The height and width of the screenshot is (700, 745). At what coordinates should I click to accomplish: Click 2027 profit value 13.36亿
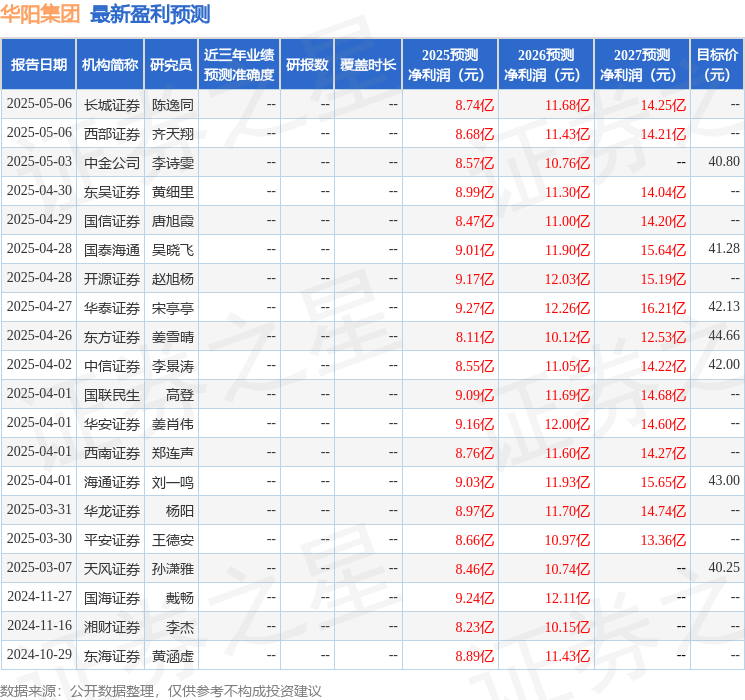pos(663,540)
